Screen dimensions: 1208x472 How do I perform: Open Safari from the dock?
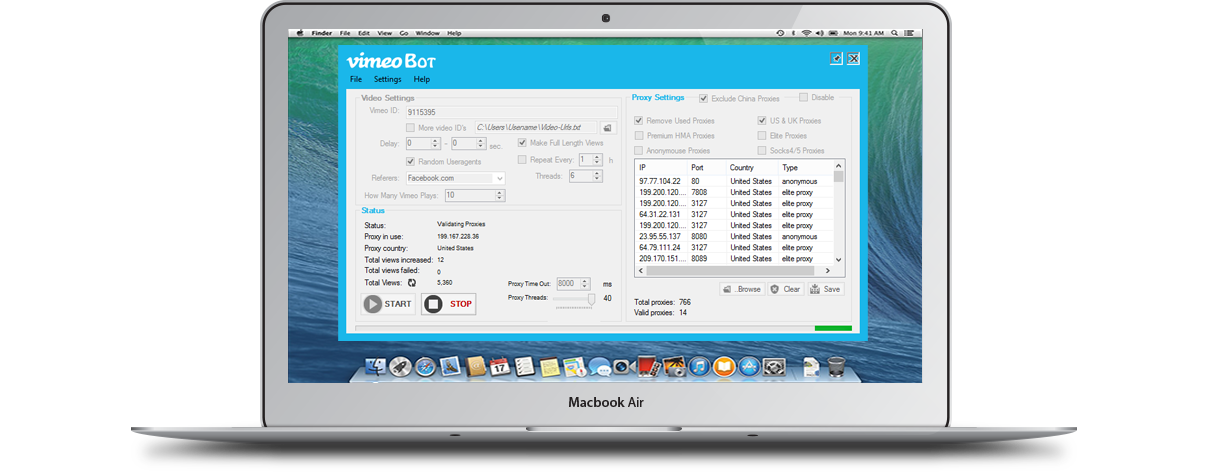pos(424,367)
